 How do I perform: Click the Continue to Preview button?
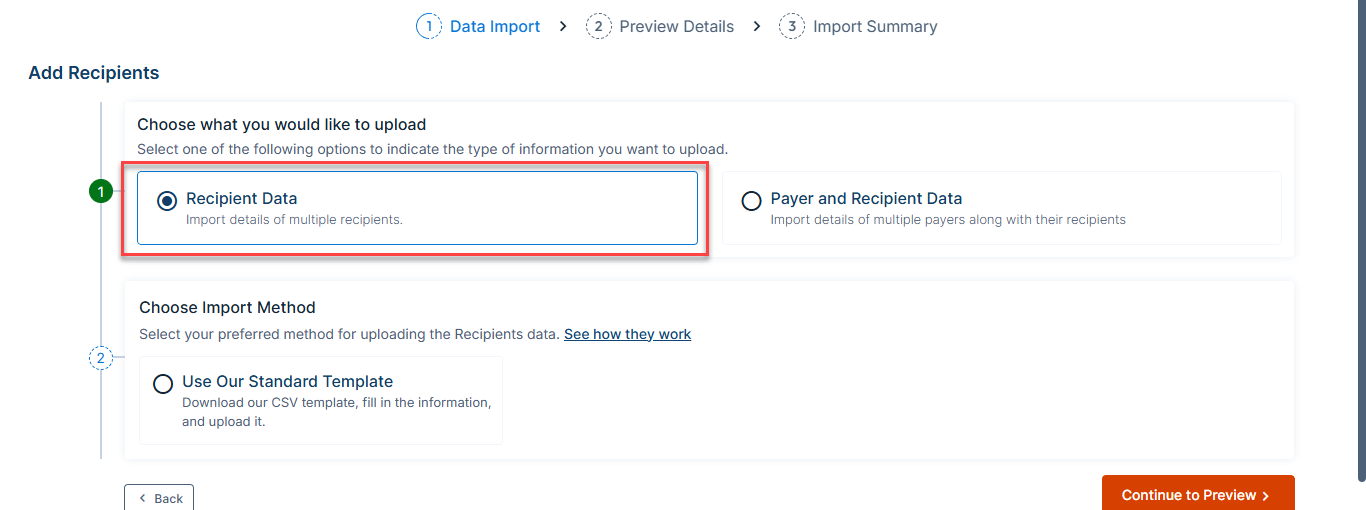pyautogui.click(x=1198, y=494)
